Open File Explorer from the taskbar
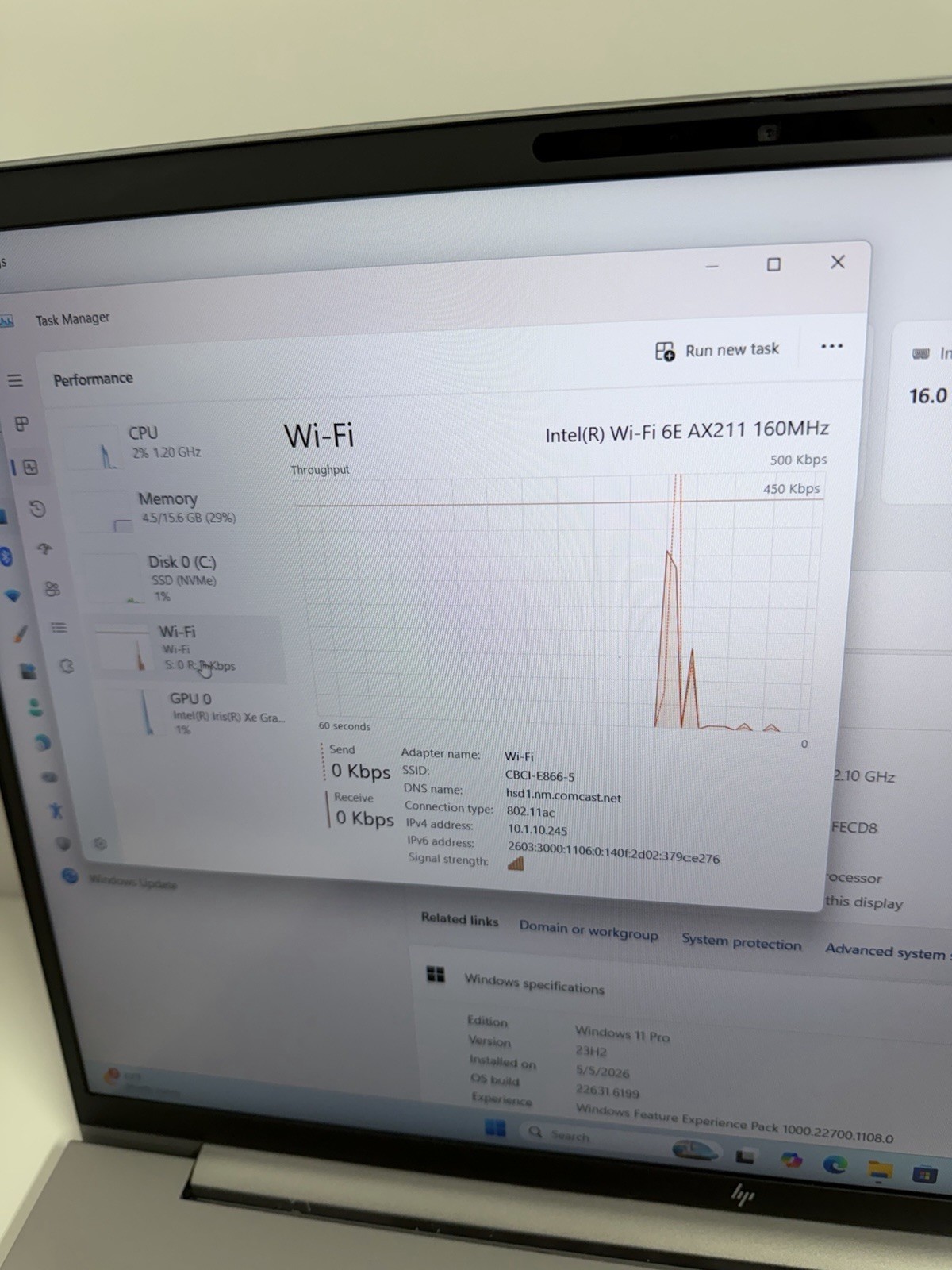Screen dimensions: 952x1270 (x=880, y=1169)
